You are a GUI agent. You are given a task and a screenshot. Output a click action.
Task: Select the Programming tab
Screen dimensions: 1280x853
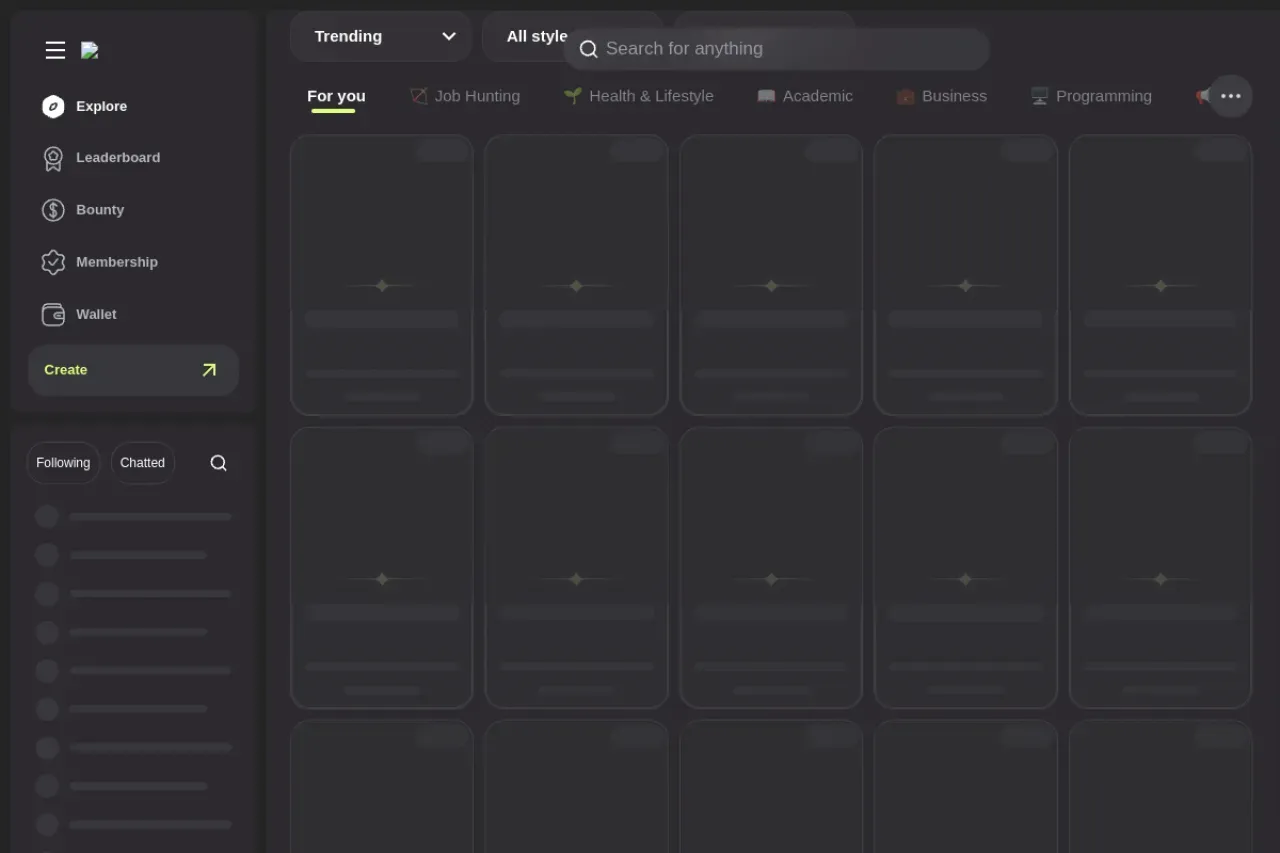(x=1091, y=96)
